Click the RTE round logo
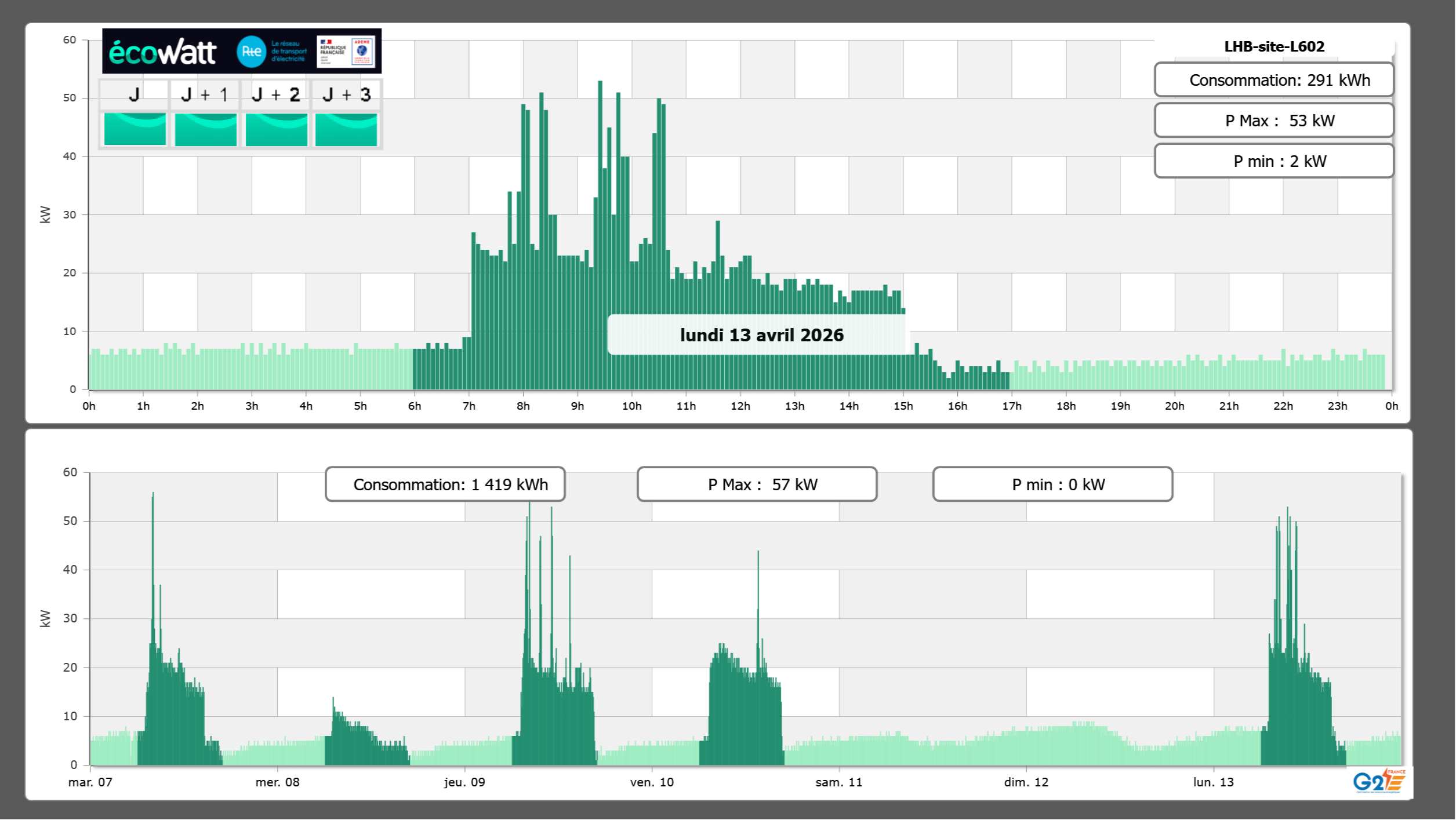Image resolution: width=1456 pixels, height=820 pixels. [x=251, y=52]
